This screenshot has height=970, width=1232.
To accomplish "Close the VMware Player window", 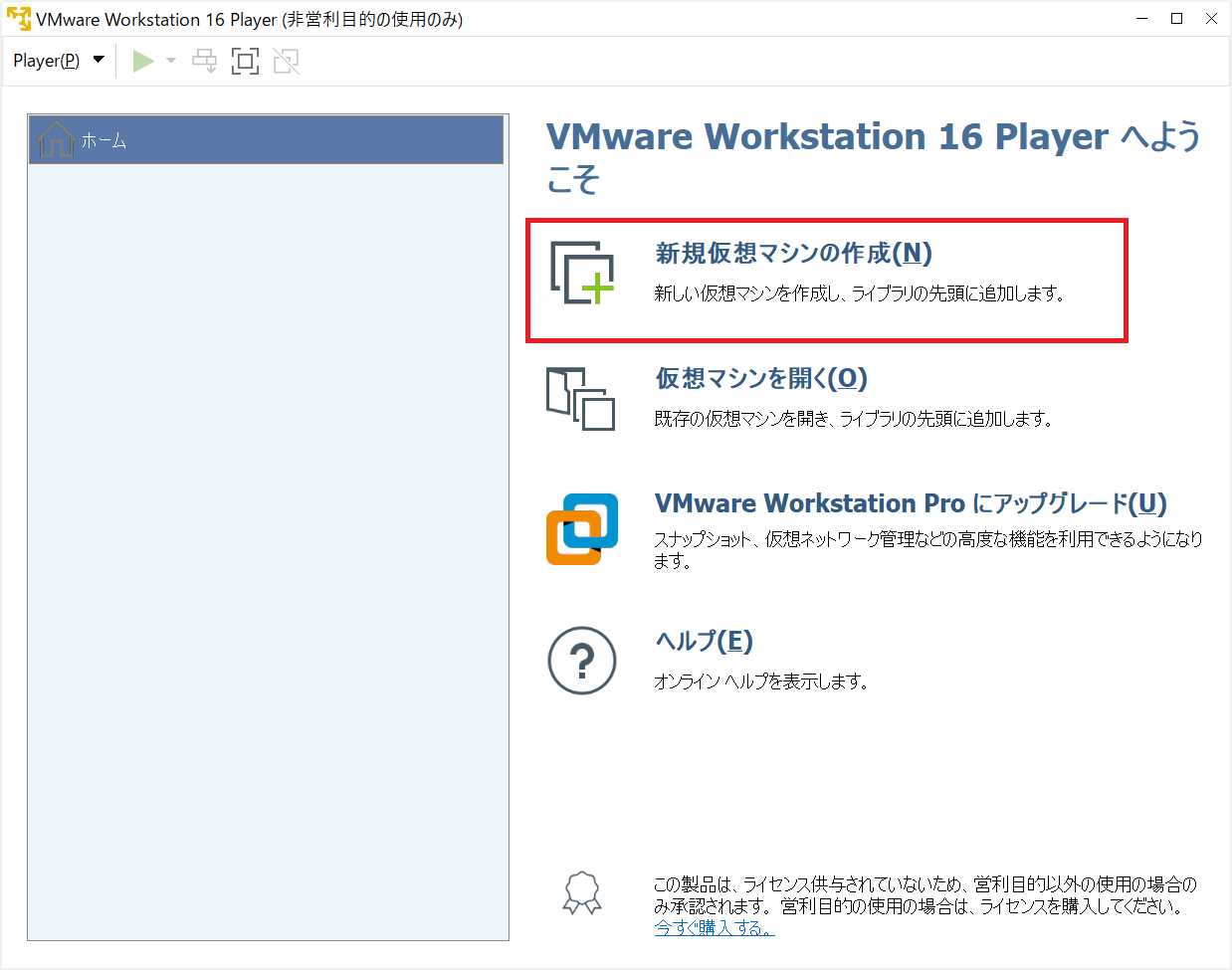I will point(1211,19).
